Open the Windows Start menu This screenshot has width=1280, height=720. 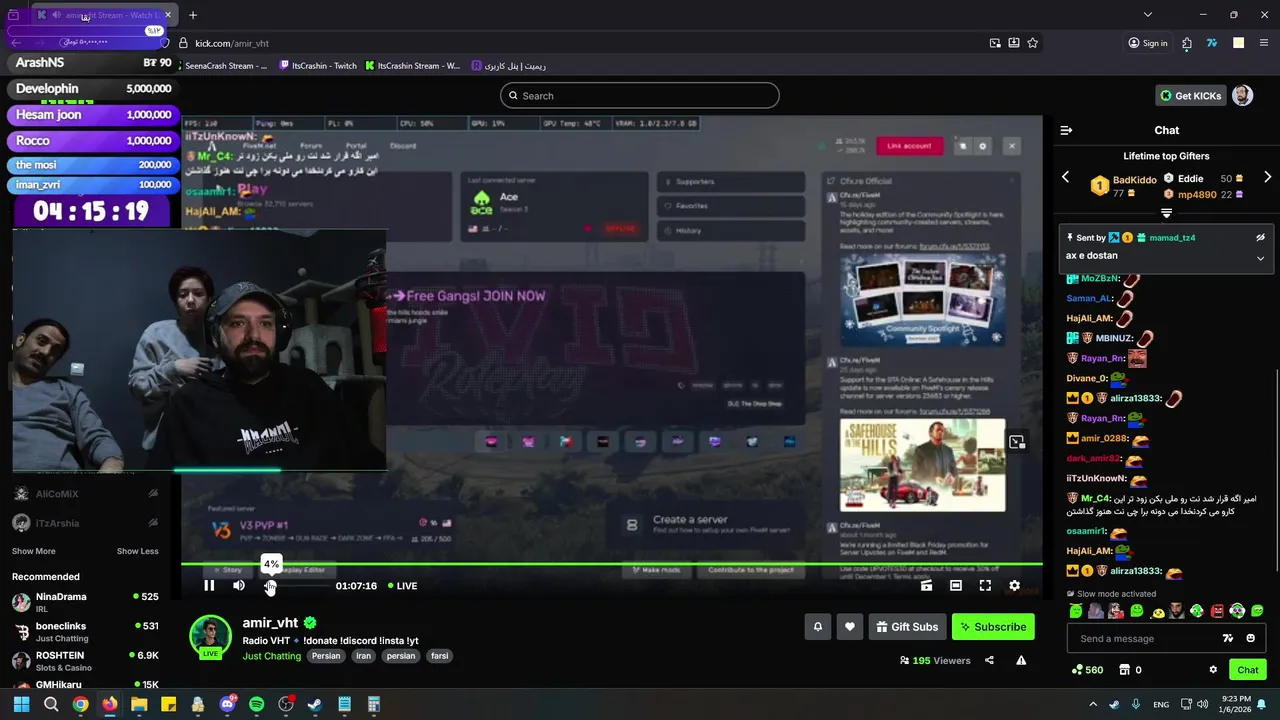coord(21,704)
